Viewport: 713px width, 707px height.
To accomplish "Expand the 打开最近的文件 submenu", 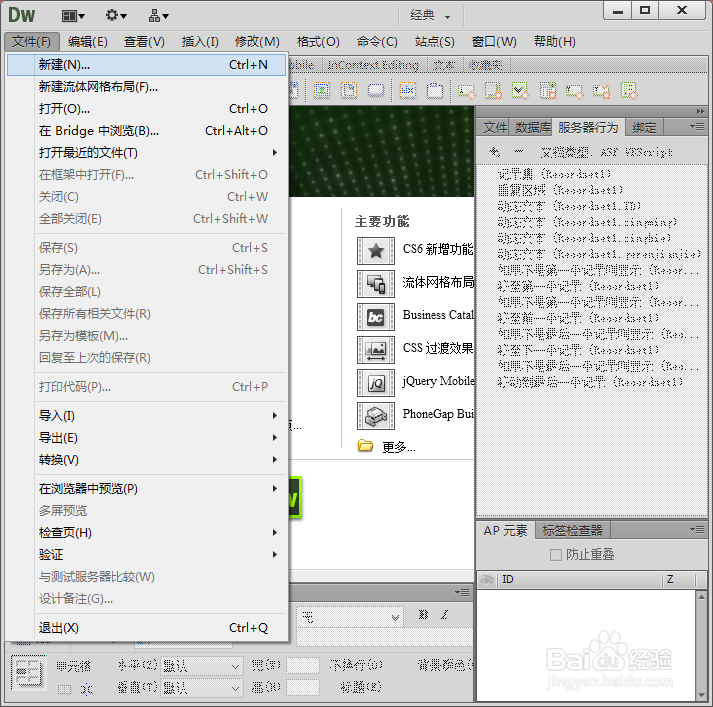I will (x=275, y=153).
